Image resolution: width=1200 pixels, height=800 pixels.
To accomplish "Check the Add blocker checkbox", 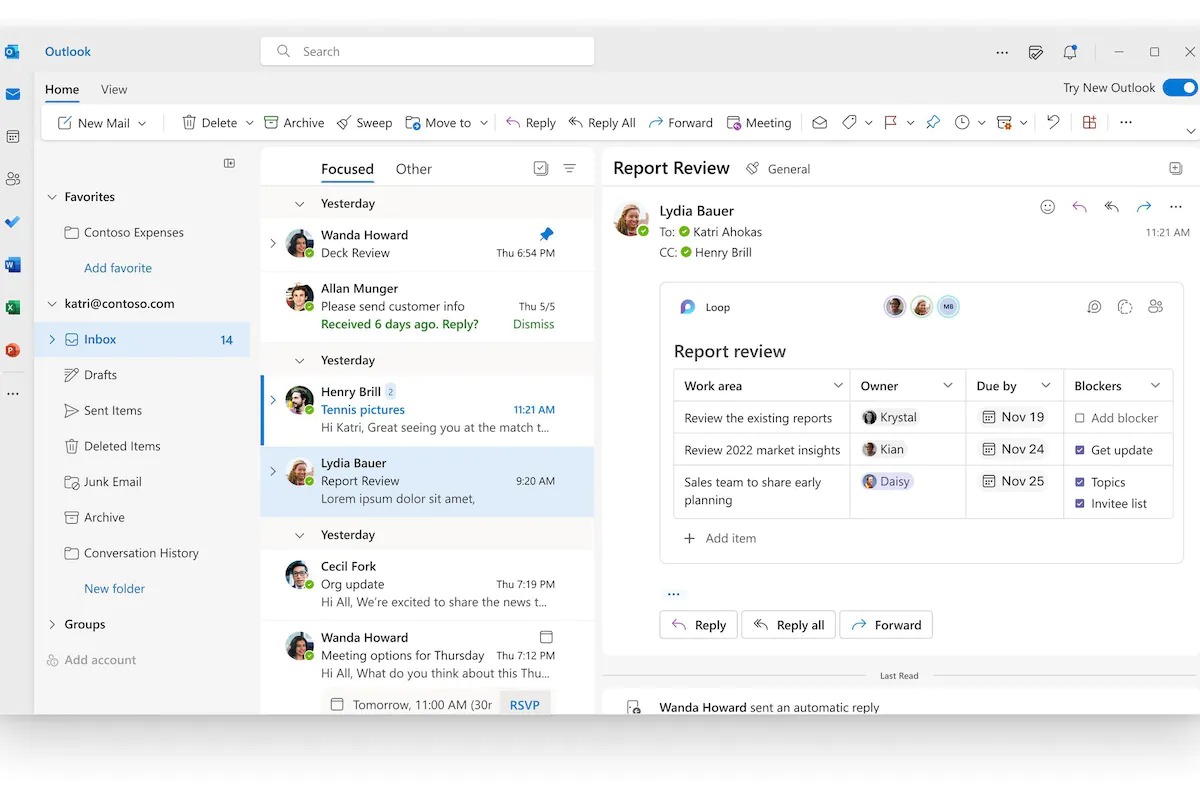I will (x=1080, y=418).
